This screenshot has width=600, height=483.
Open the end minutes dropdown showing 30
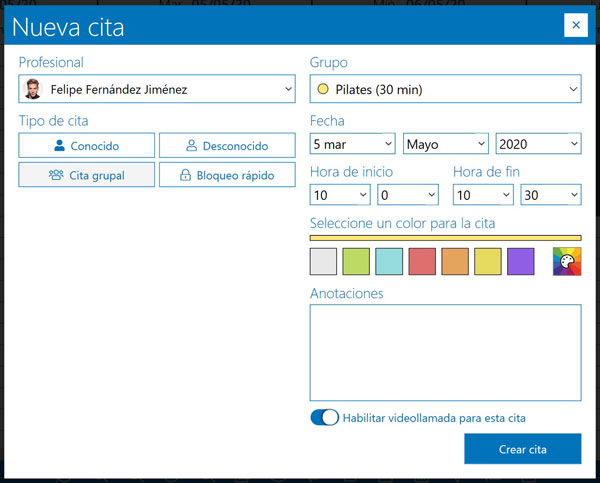coord(551,194)
